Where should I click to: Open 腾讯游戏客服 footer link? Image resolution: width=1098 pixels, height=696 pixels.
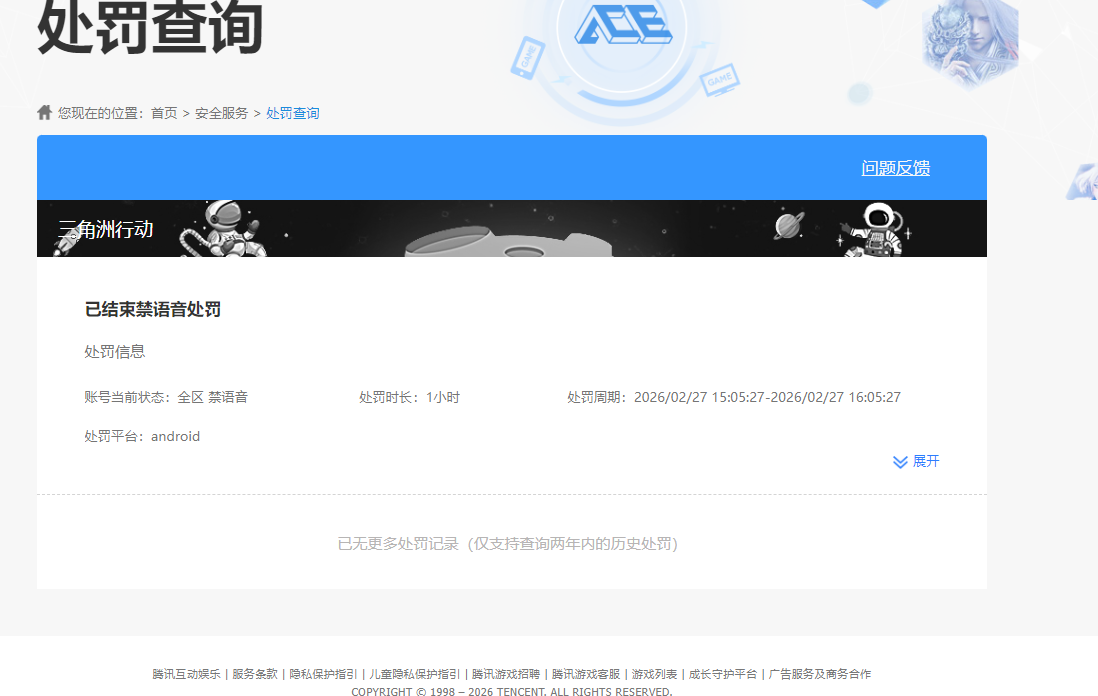coord(585,674)
